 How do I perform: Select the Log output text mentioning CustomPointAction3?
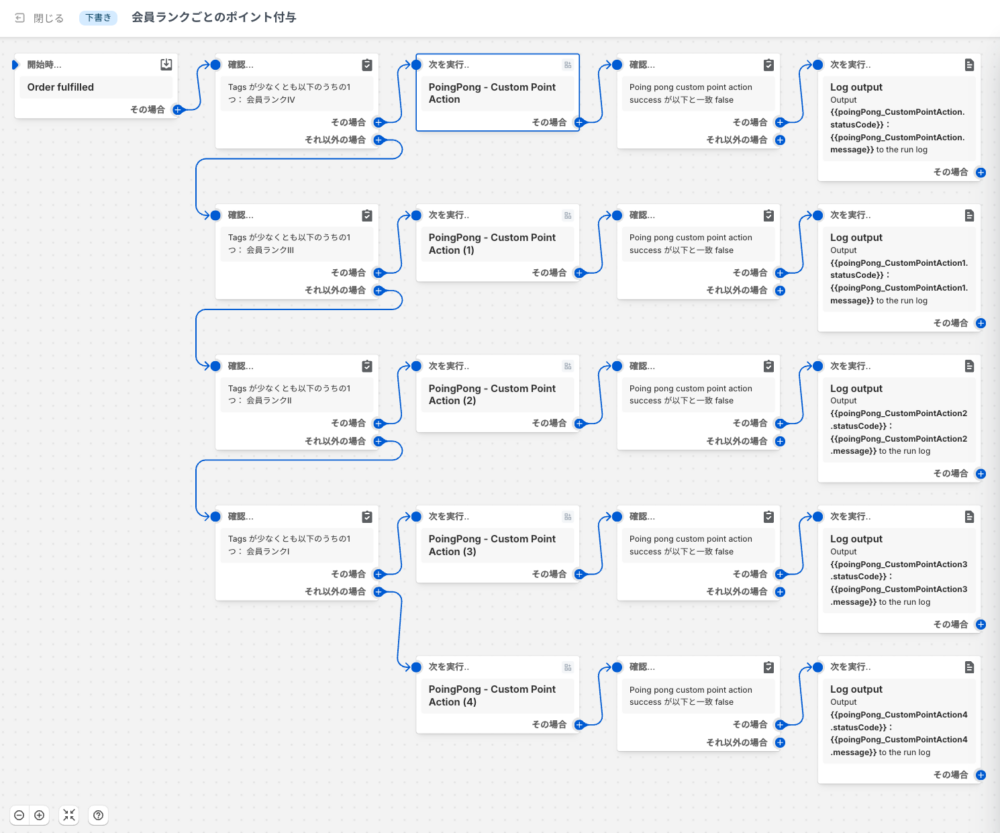tap(899, 583)
